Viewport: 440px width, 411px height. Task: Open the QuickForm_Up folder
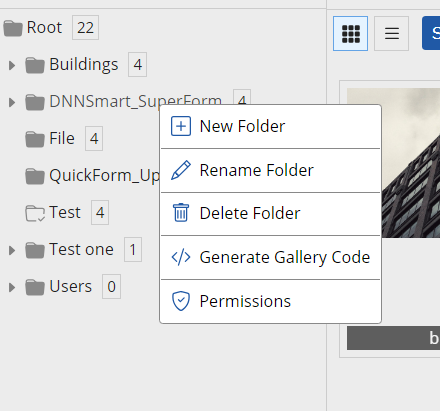[104, 176]
